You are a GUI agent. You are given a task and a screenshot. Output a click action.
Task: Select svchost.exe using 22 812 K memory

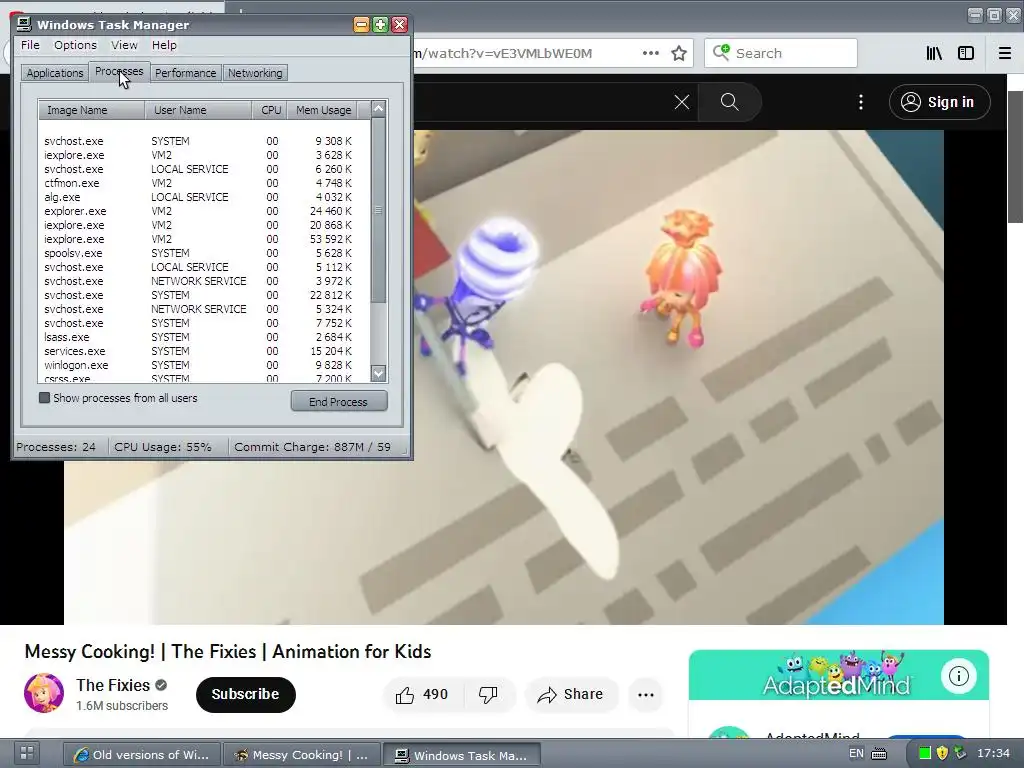tap(204, 295)
